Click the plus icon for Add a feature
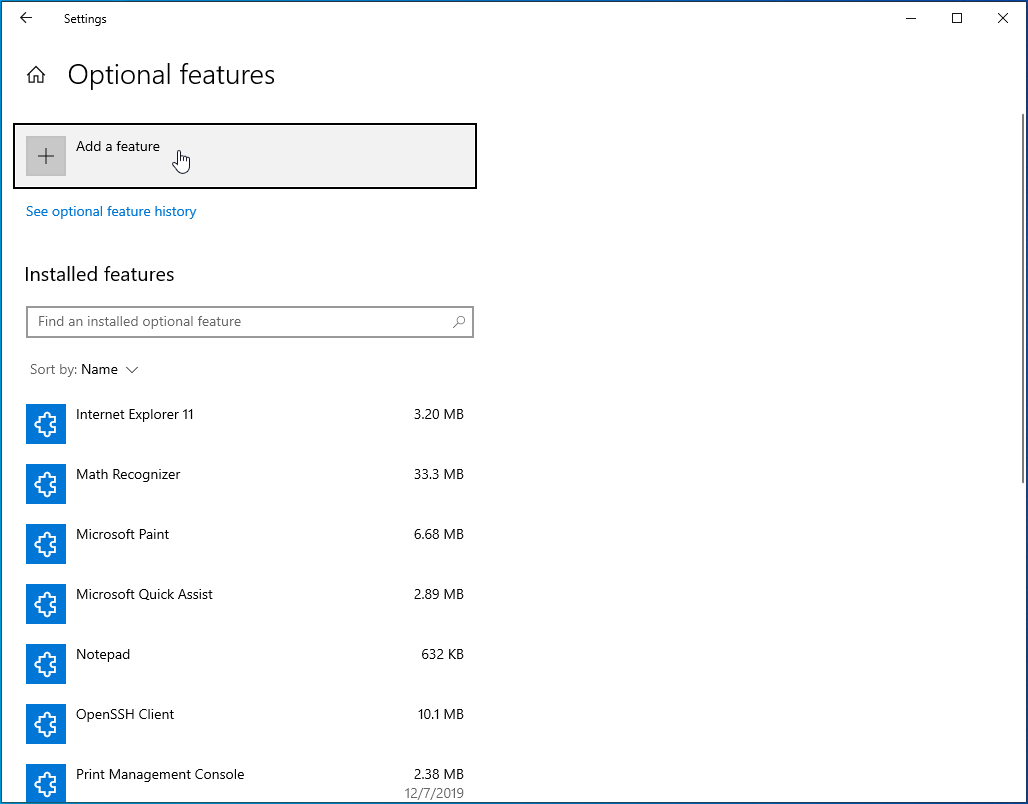The width and height of the screenshot is (1028, 804). pyautogui.click(x=46, y=156)
